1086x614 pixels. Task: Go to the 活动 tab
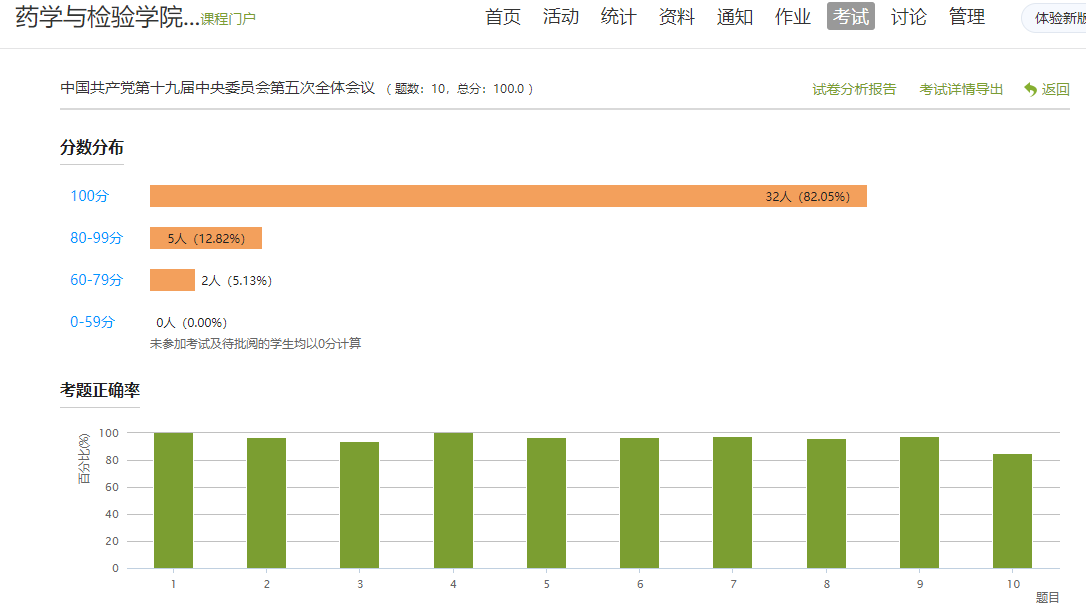click(x=561, y=17)
